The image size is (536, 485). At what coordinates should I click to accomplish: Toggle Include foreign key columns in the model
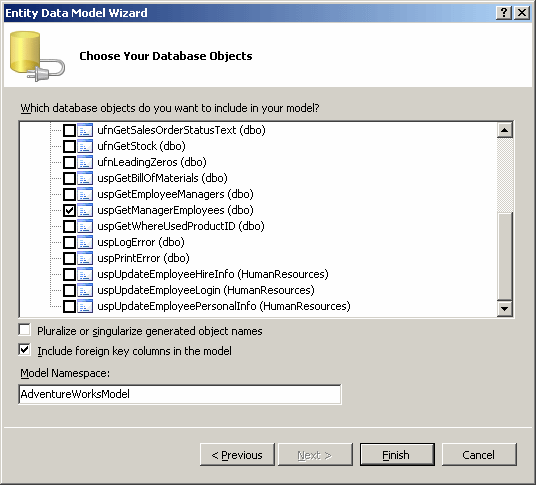(x=25, y=350)
